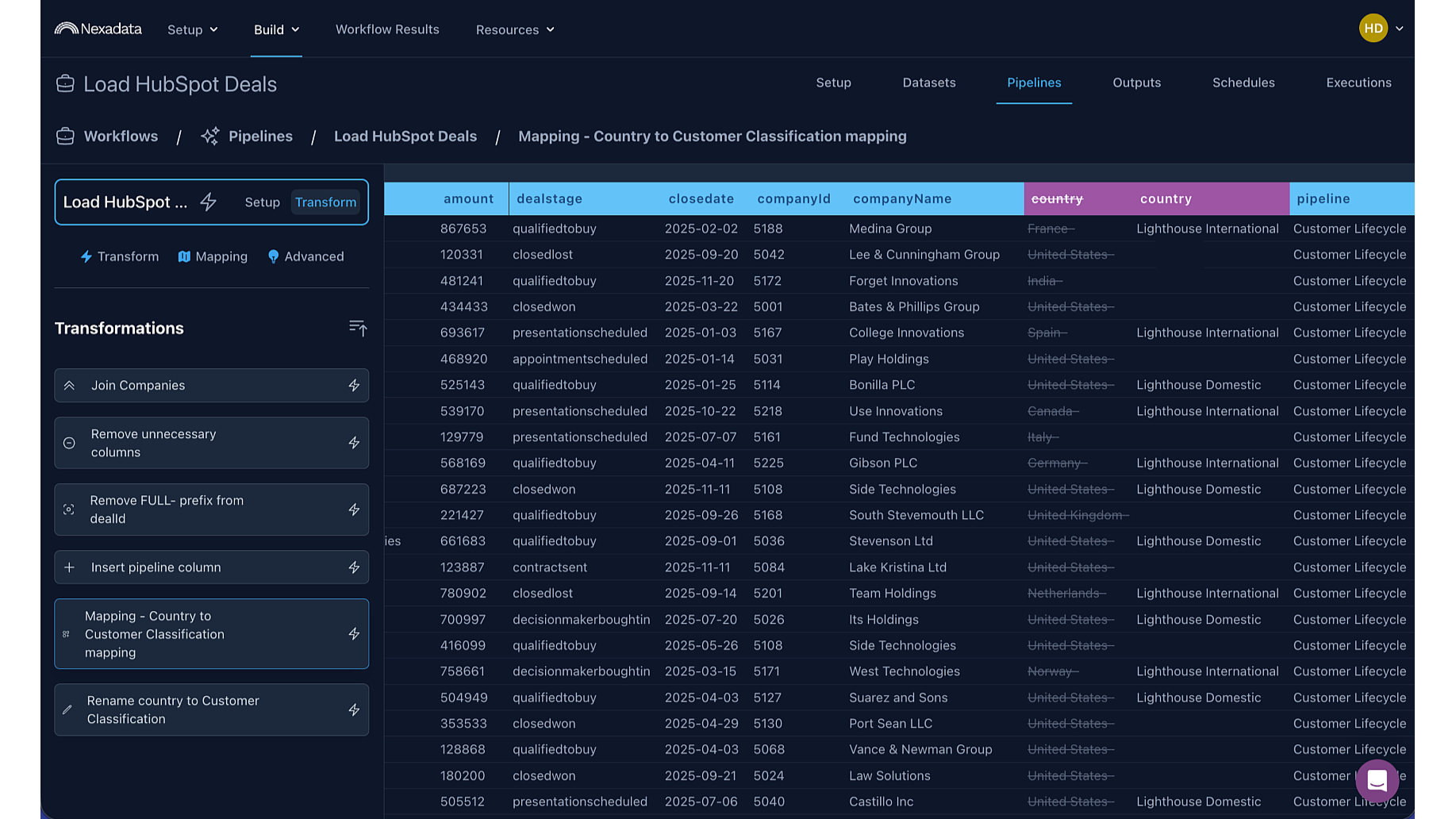
Task: Click the sort icon next to Transformations heading
Action: click(358, 328)
